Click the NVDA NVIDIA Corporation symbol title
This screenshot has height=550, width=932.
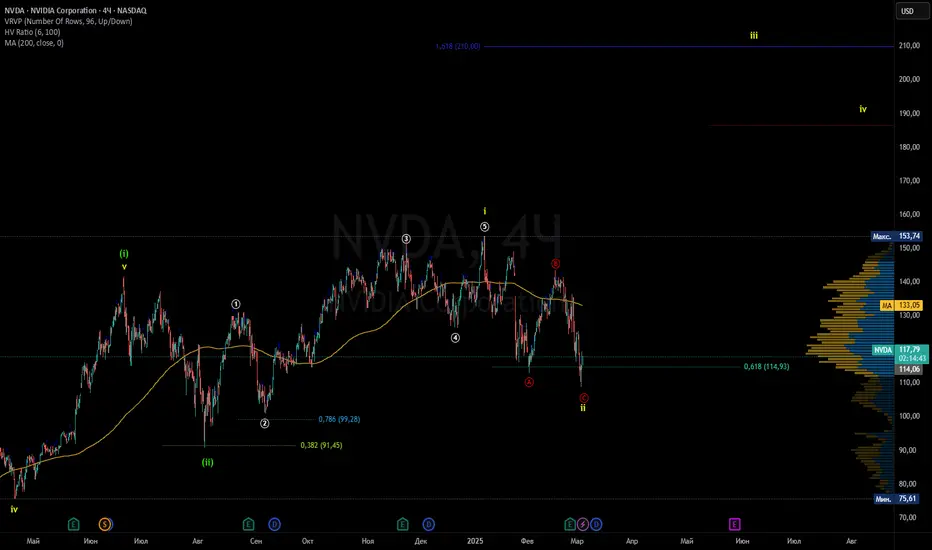(x=75, y=10)
